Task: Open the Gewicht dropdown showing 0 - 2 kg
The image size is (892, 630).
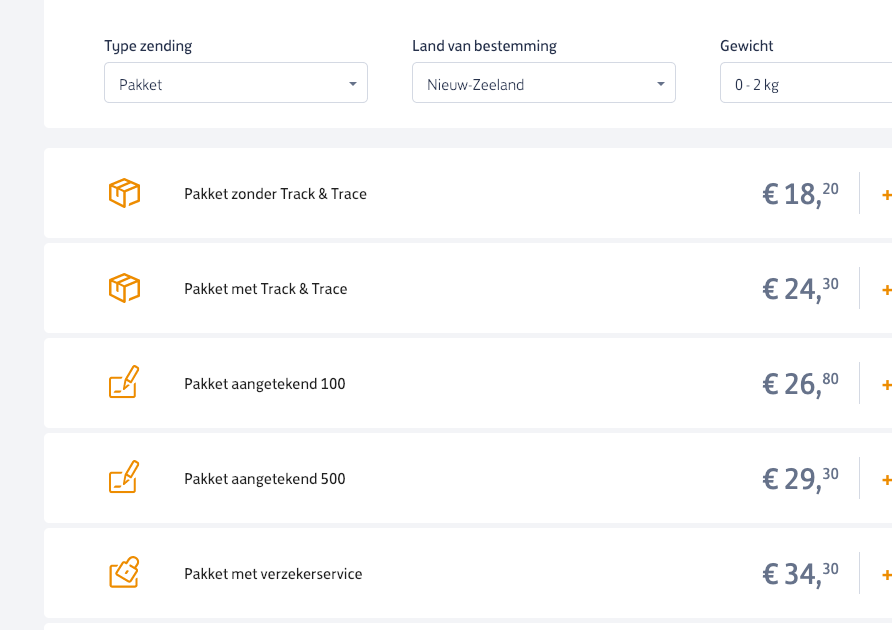Action: pyautogui.click(x=805, y=84)
